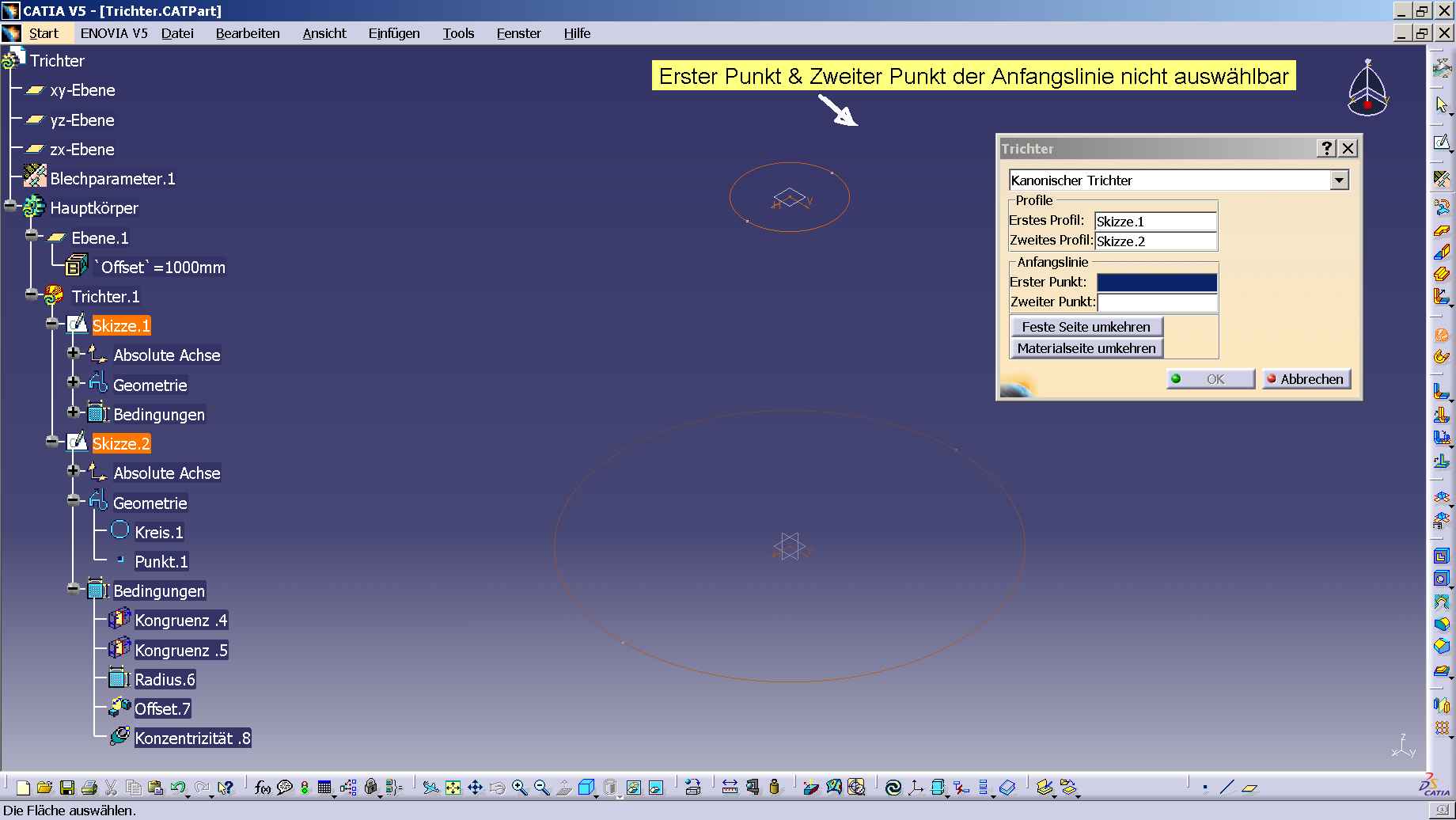
Task: Click the Measure Inertia weight icon
Action: click(x=775, y=788)
